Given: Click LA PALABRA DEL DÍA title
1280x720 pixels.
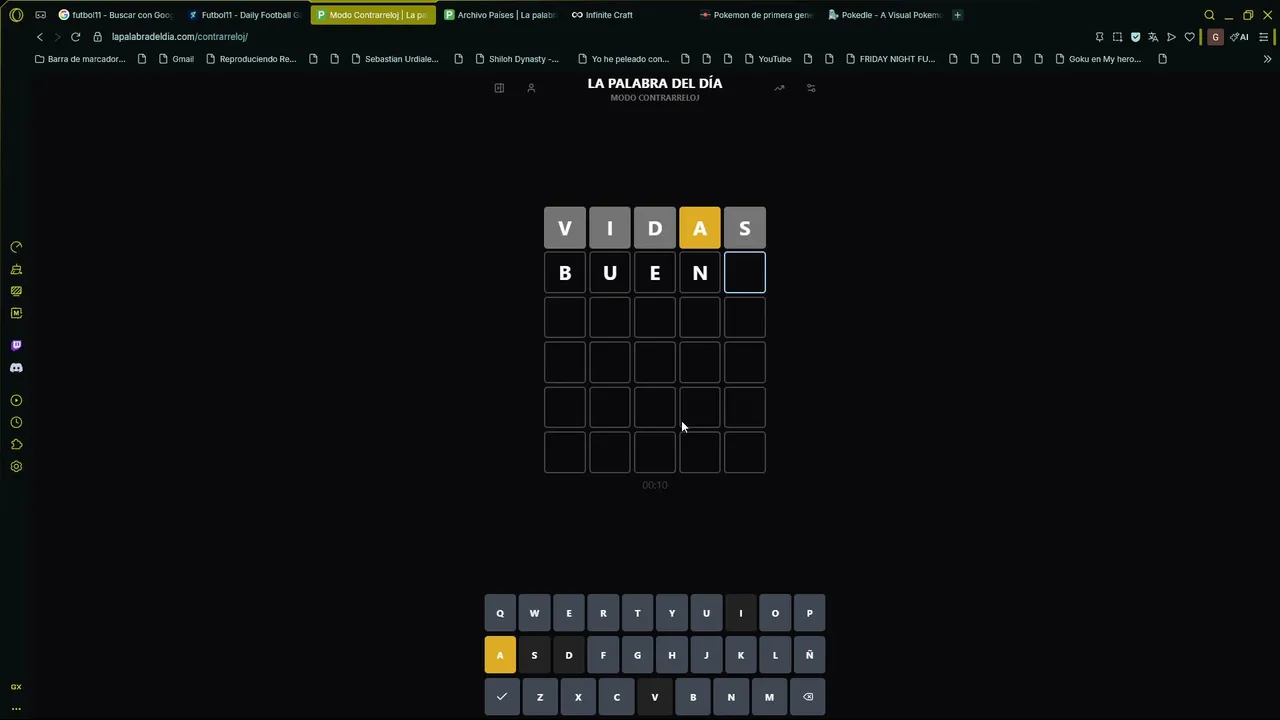Looking at the screenshot, I should click(x=655, y=83).
